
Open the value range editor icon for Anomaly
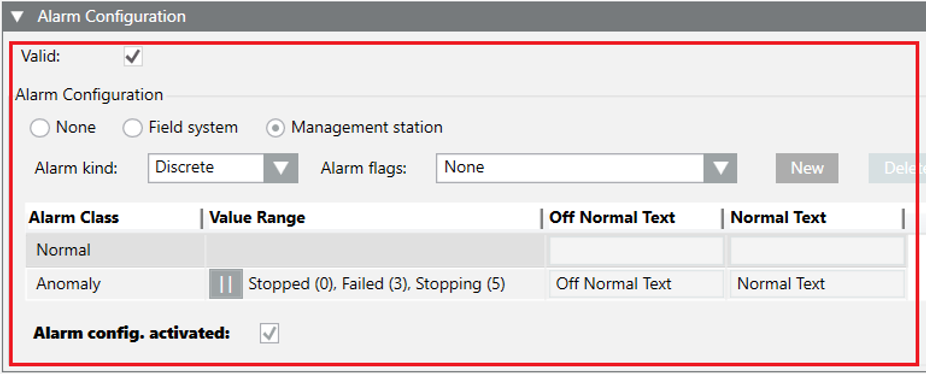click(x=226, y=284)
